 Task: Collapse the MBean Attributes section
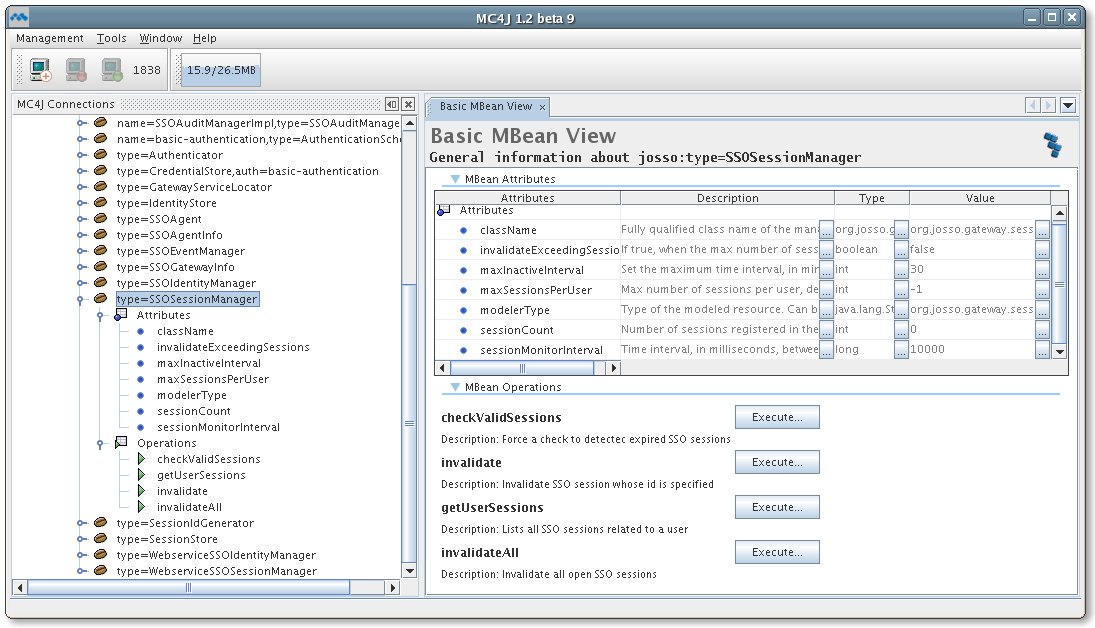455,179
